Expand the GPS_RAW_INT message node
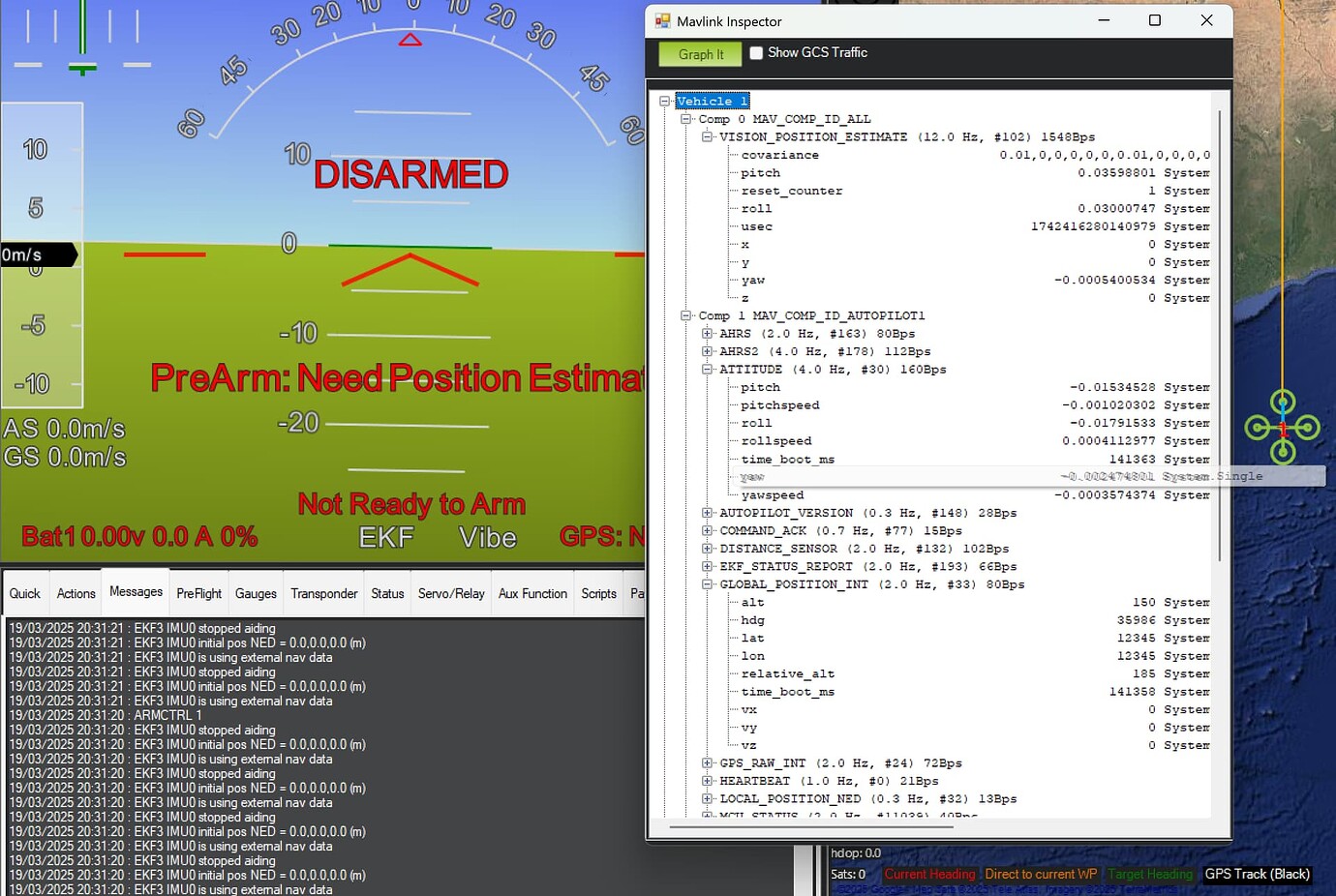 706,762
